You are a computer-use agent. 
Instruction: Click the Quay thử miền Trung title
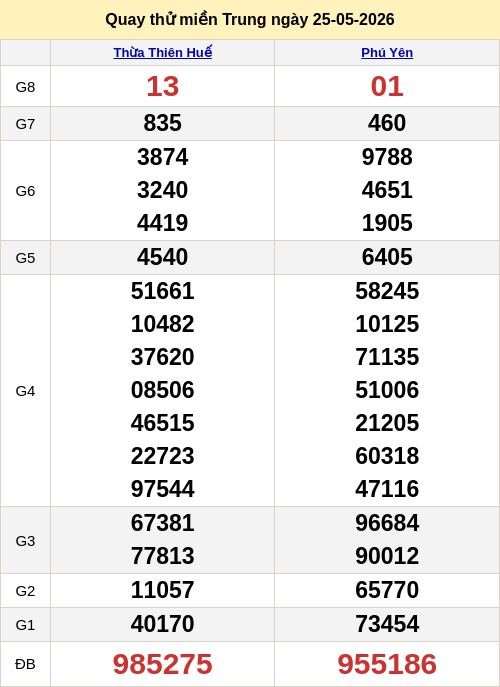pyautogui.click(x=250, y=20)
